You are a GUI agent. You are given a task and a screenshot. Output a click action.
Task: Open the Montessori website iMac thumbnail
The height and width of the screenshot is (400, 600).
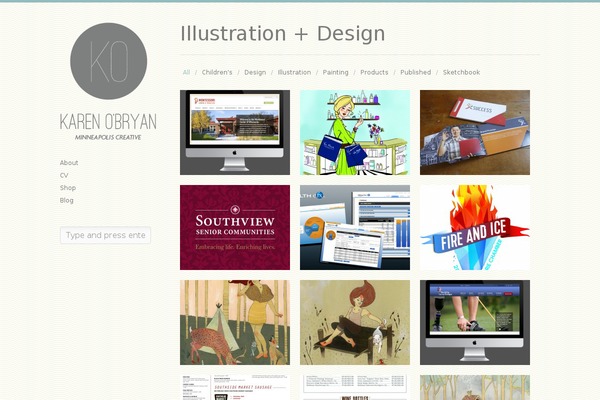point(235,132)
